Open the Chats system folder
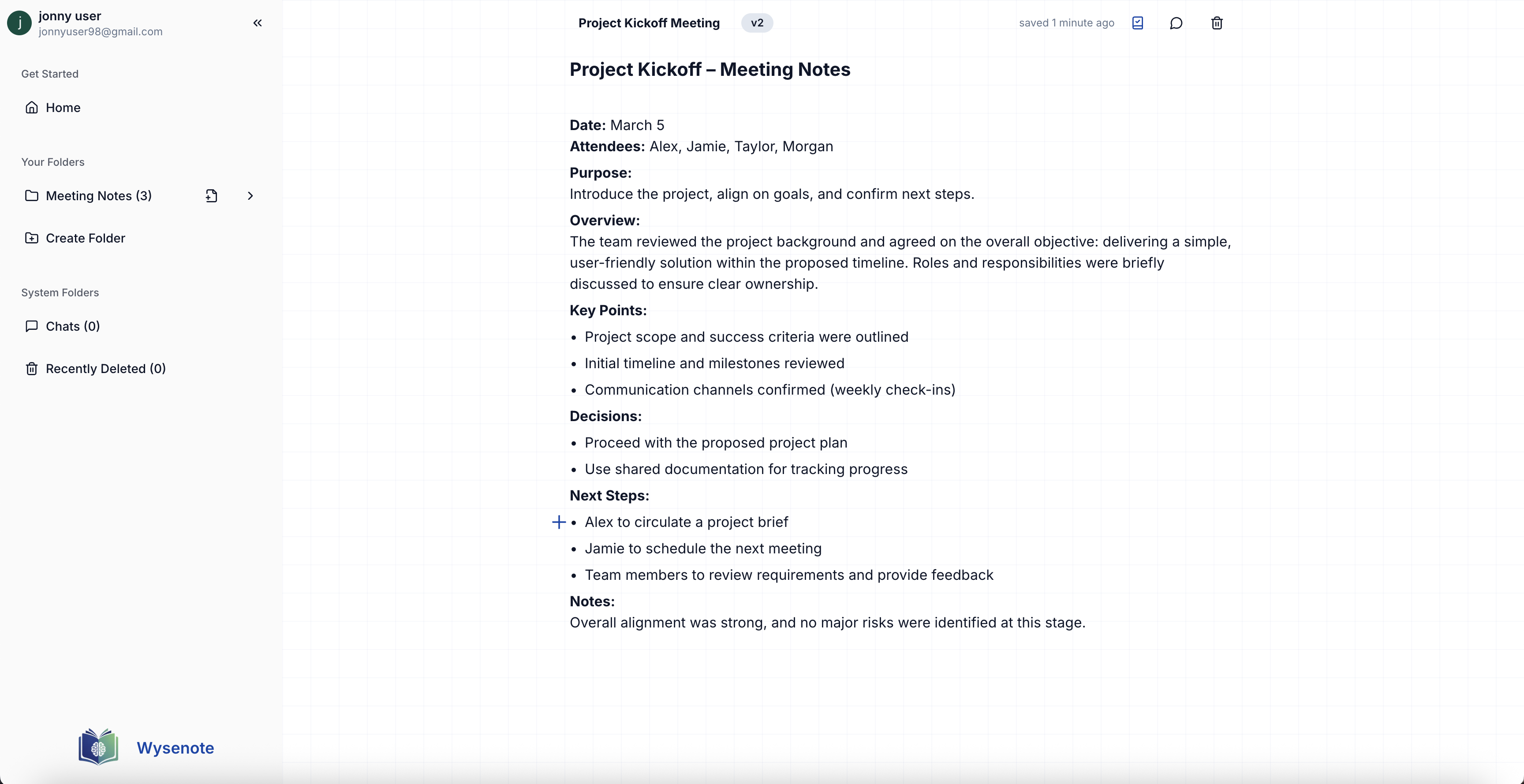The width and height of the screenshot is (1524, 784). pyautogui.click(x=72, y=326)
